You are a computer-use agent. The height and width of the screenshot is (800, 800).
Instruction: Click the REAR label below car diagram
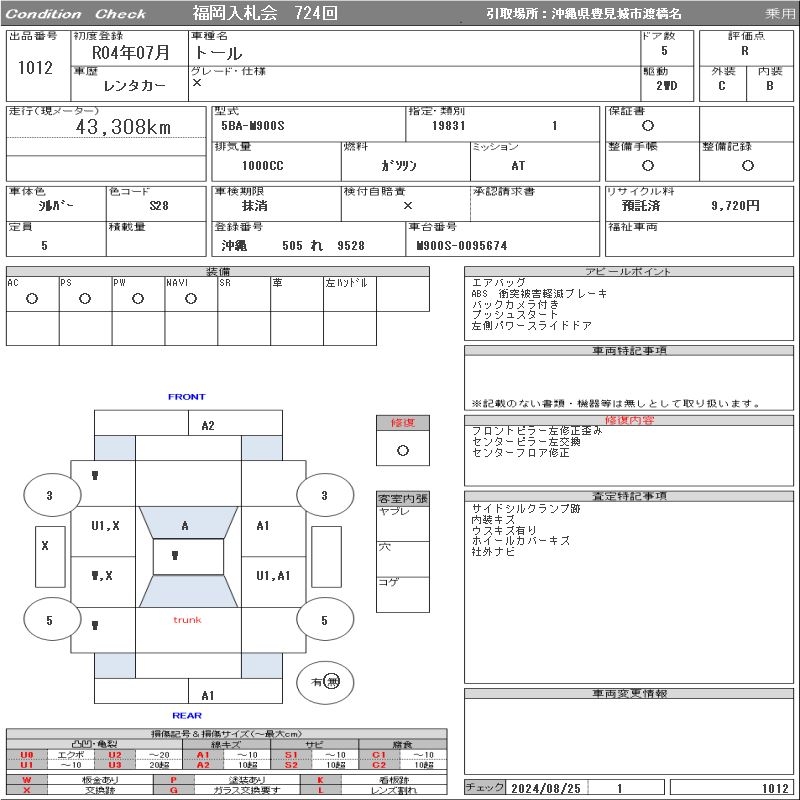tap(187, 715)
